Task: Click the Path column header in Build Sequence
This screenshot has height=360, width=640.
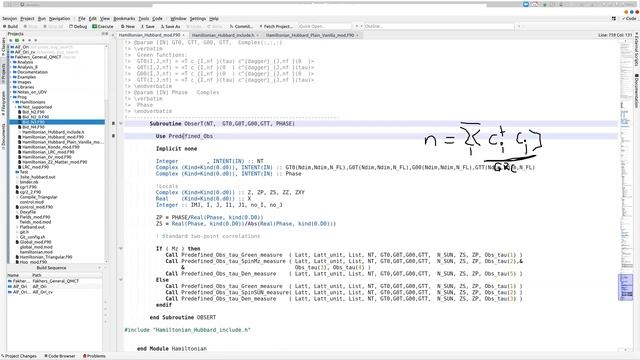Action: (x=37, y=275)
